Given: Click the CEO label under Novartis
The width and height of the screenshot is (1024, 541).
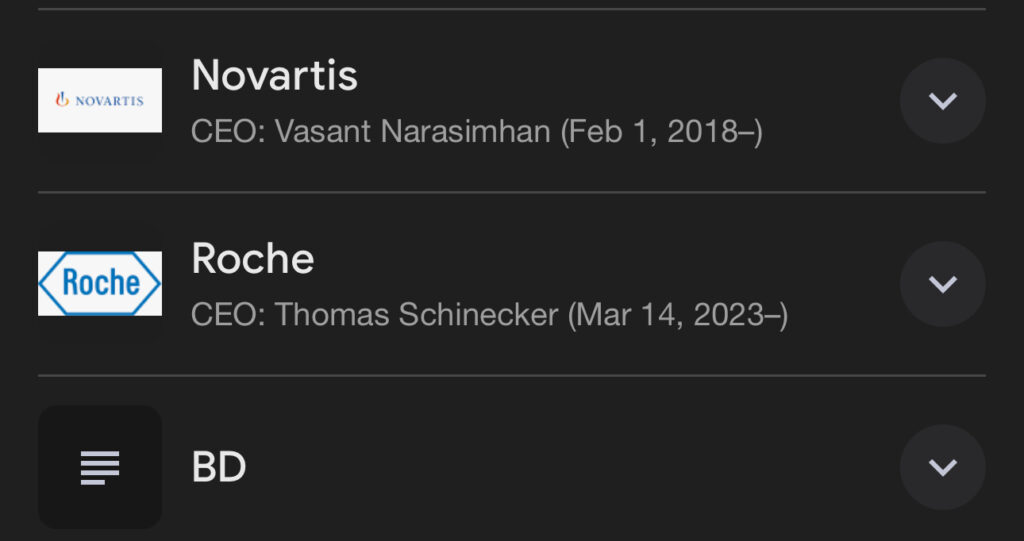Looking at the screenshot, I should click(229, 131).
